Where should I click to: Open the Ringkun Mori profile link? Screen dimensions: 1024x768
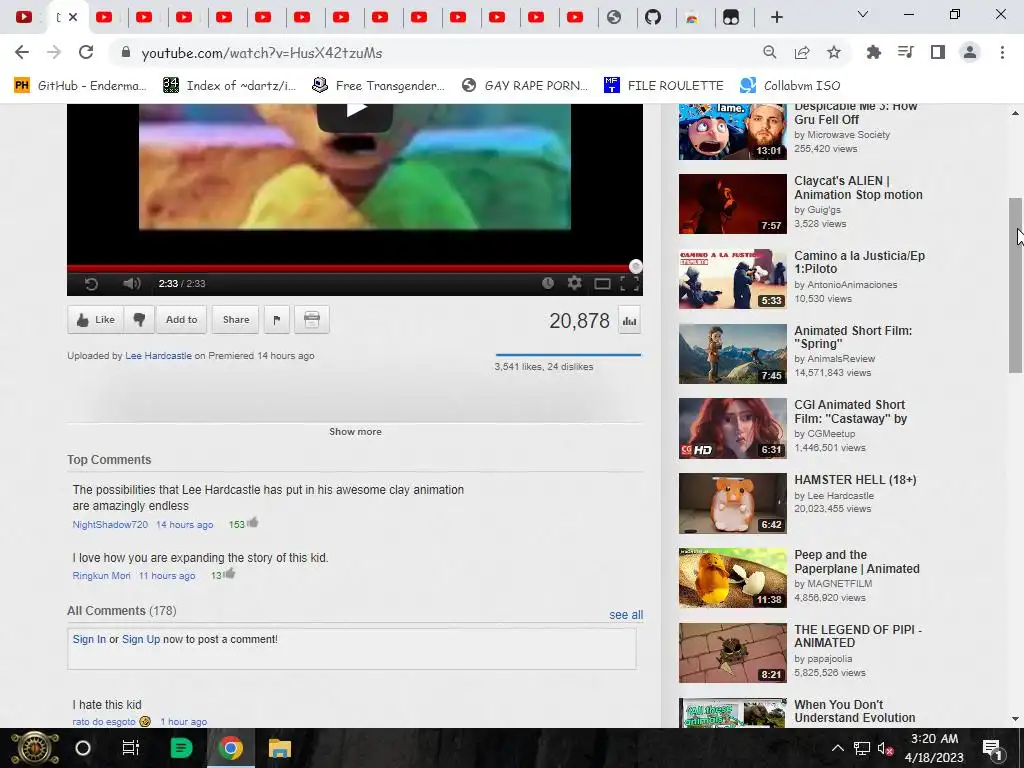pyautogui.click(x=101, y=575)
